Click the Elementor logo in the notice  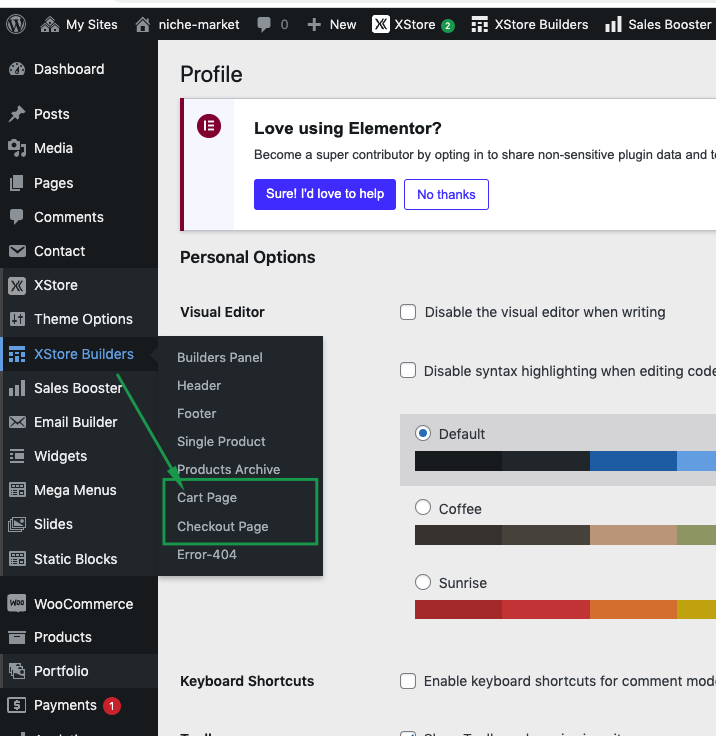[209, 126]
